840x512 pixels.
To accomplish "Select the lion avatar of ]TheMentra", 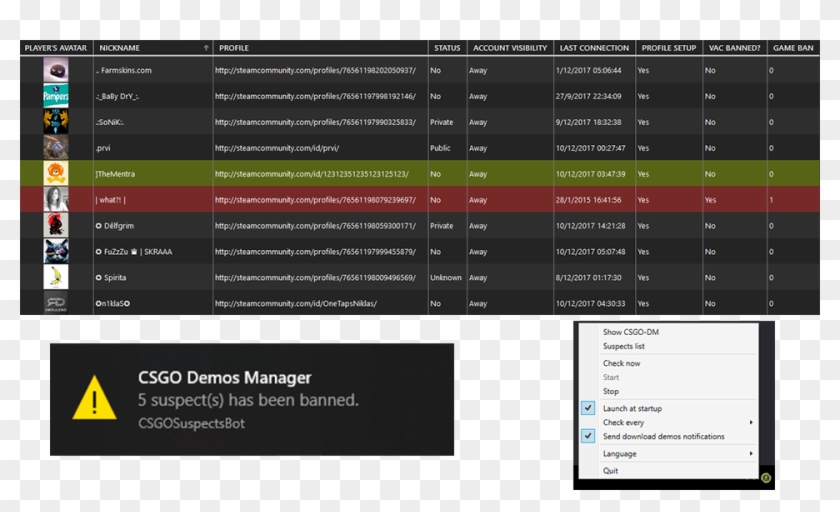I will coord(56,174).
